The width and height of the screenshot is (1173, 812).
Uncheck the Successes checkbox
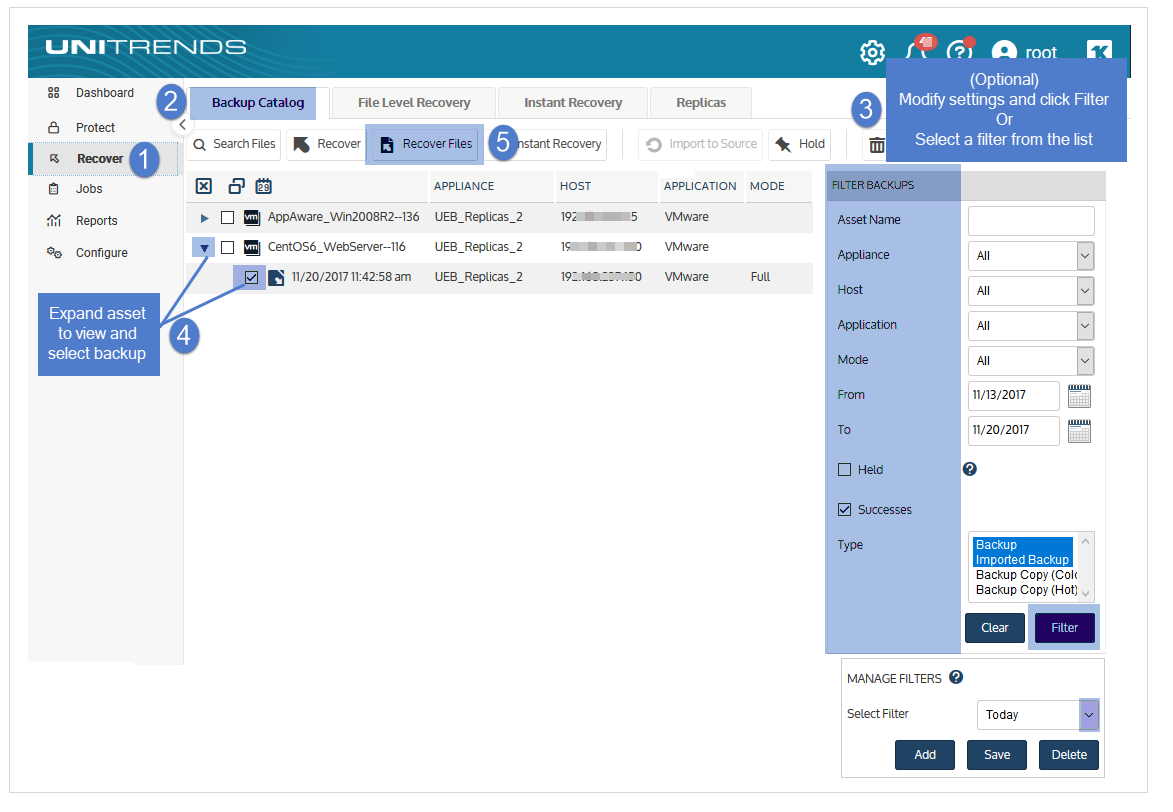(845, 510)
